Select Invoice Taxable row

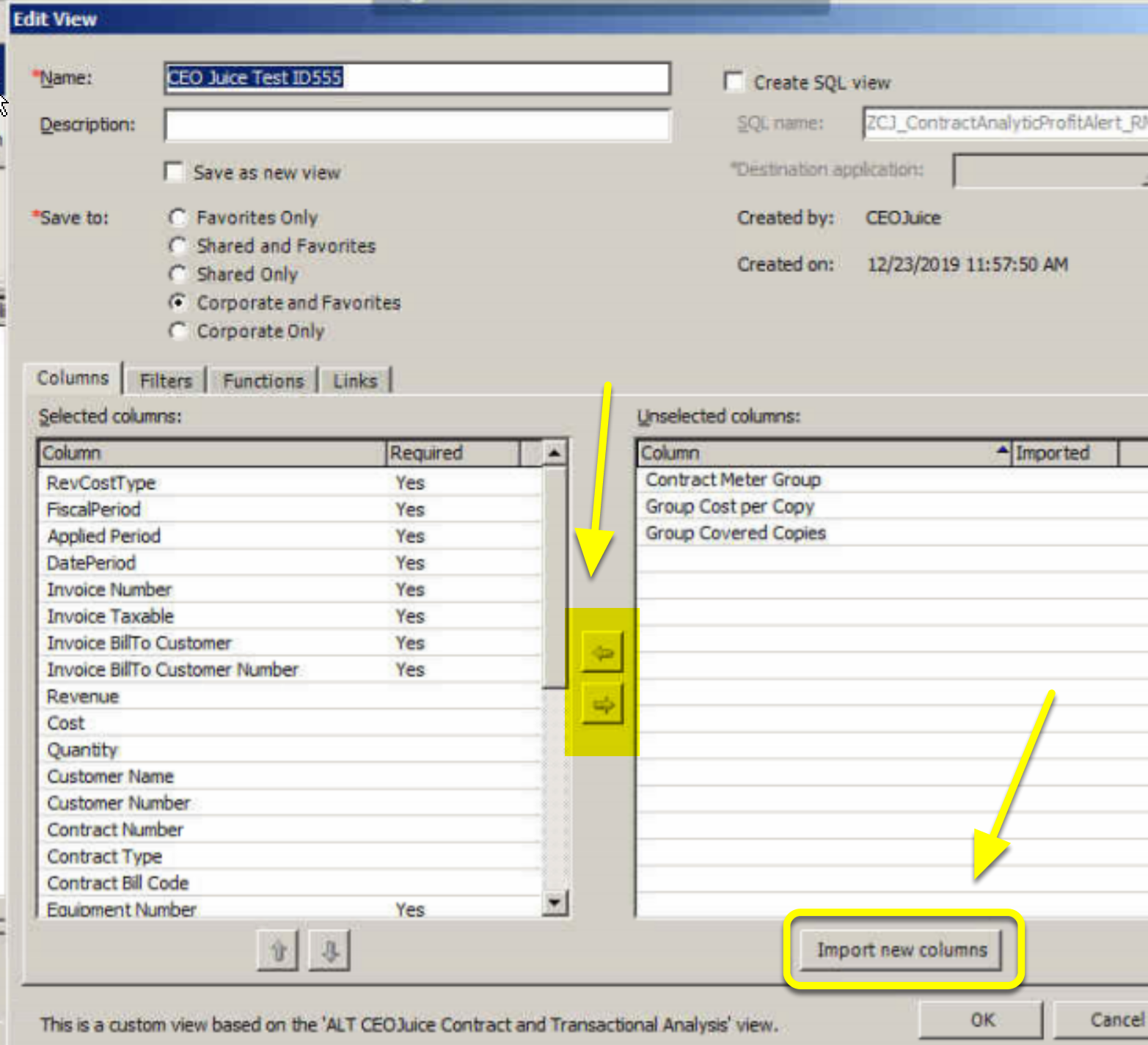290,616
